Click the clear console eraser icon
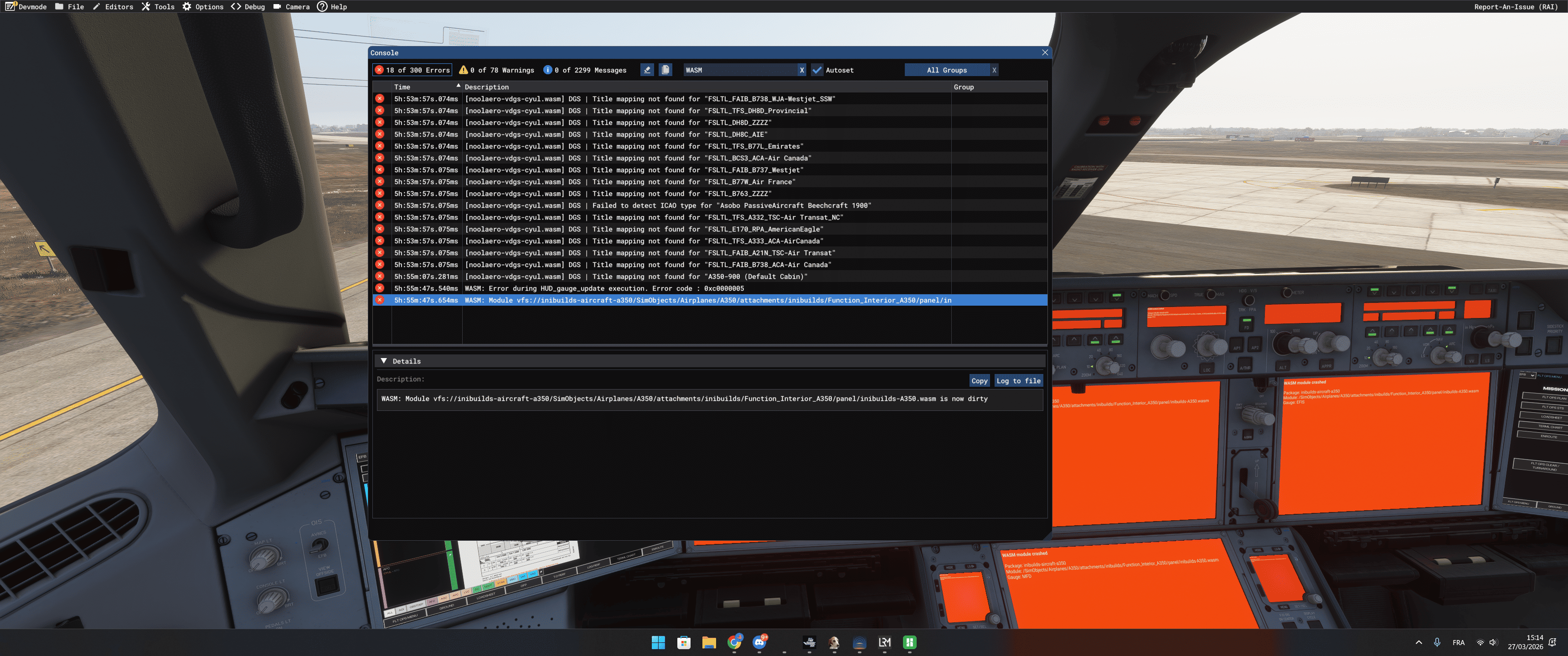1568x656 pixels. click(x=646, y=70)
